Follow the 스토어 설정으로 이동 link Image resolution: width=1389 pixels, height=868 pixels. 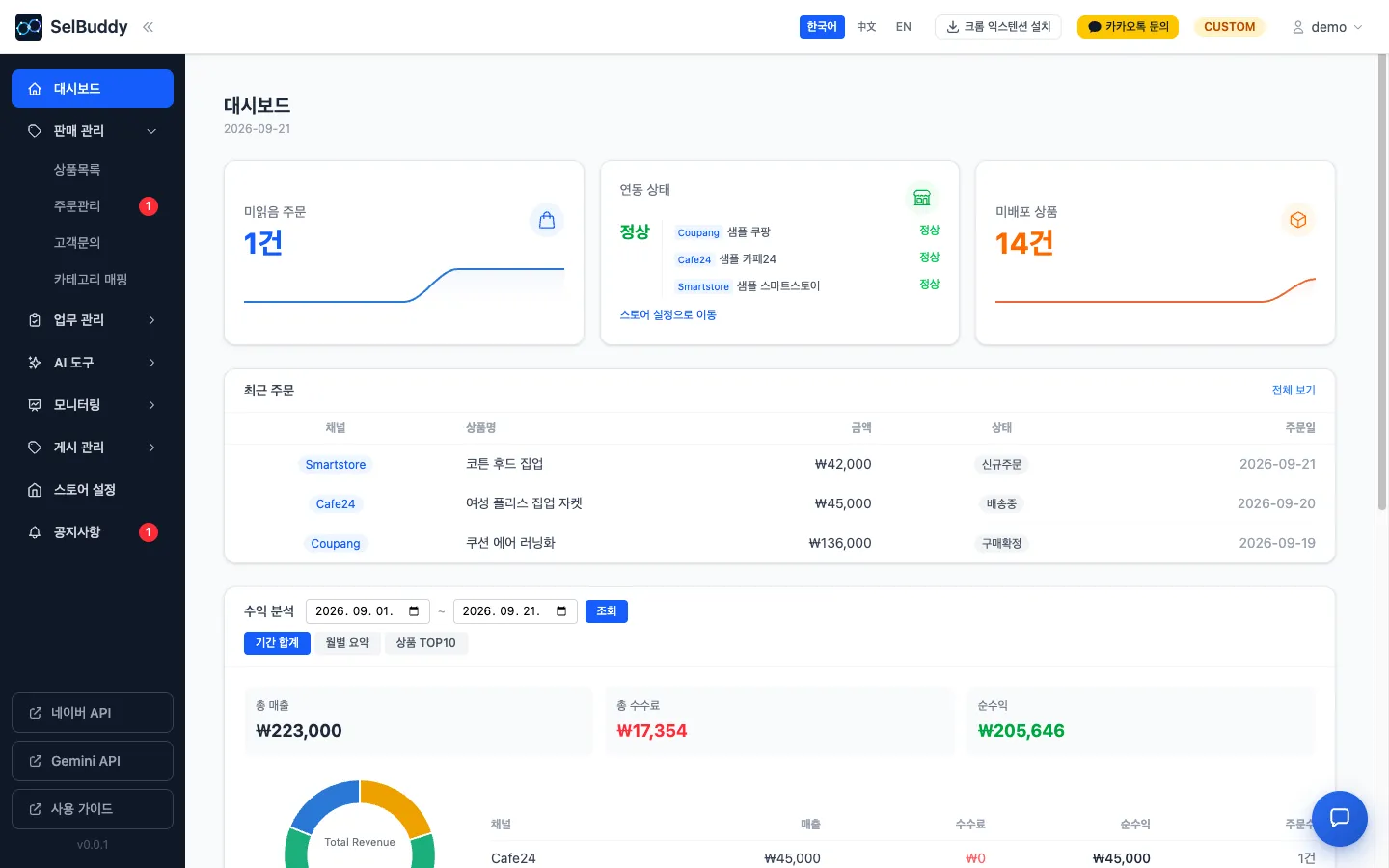tap(667, 314)
